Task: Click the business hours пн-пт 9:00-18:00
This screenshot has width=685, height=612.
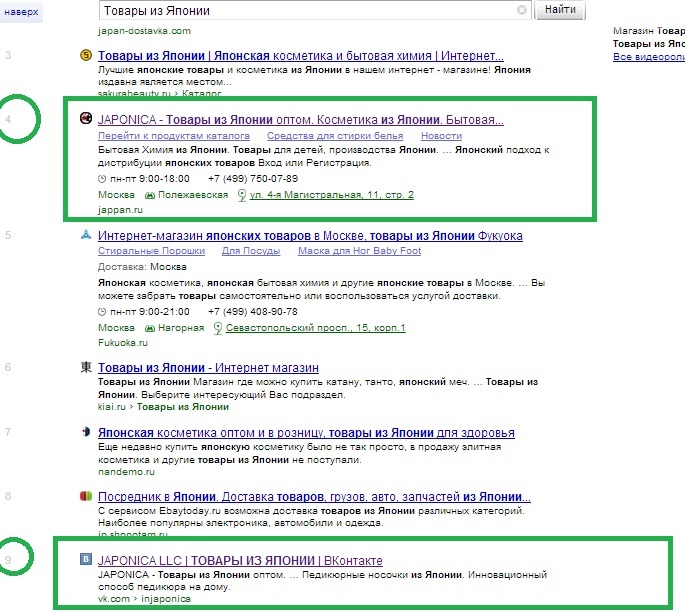Action: [x=150, y=179]
